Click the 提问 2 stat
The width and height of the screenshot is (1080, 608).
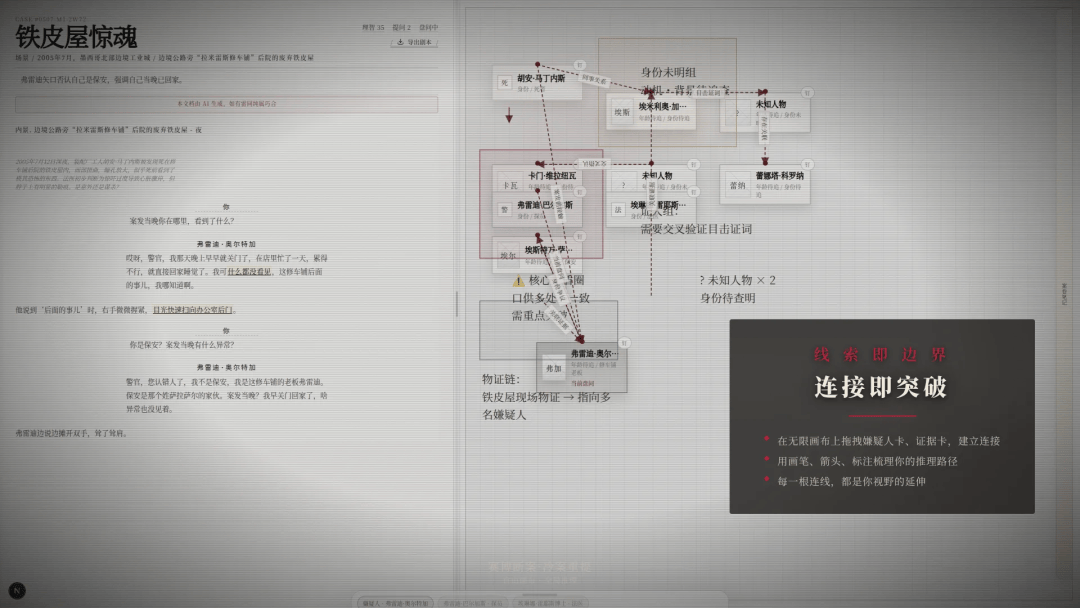[x=402, y=28]
